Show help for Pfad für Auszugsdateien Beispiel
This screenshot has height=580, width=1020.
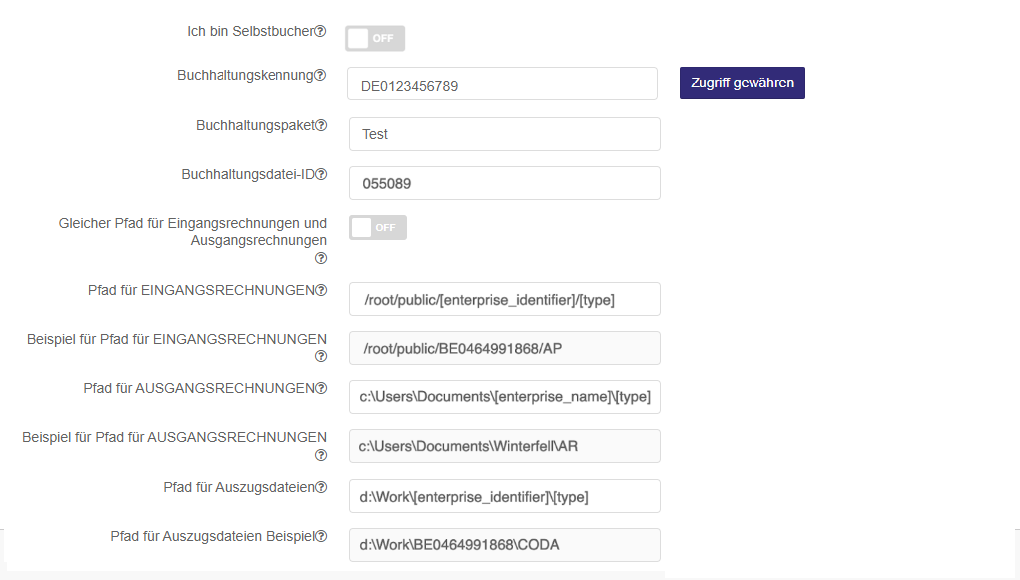click(321, 536)
